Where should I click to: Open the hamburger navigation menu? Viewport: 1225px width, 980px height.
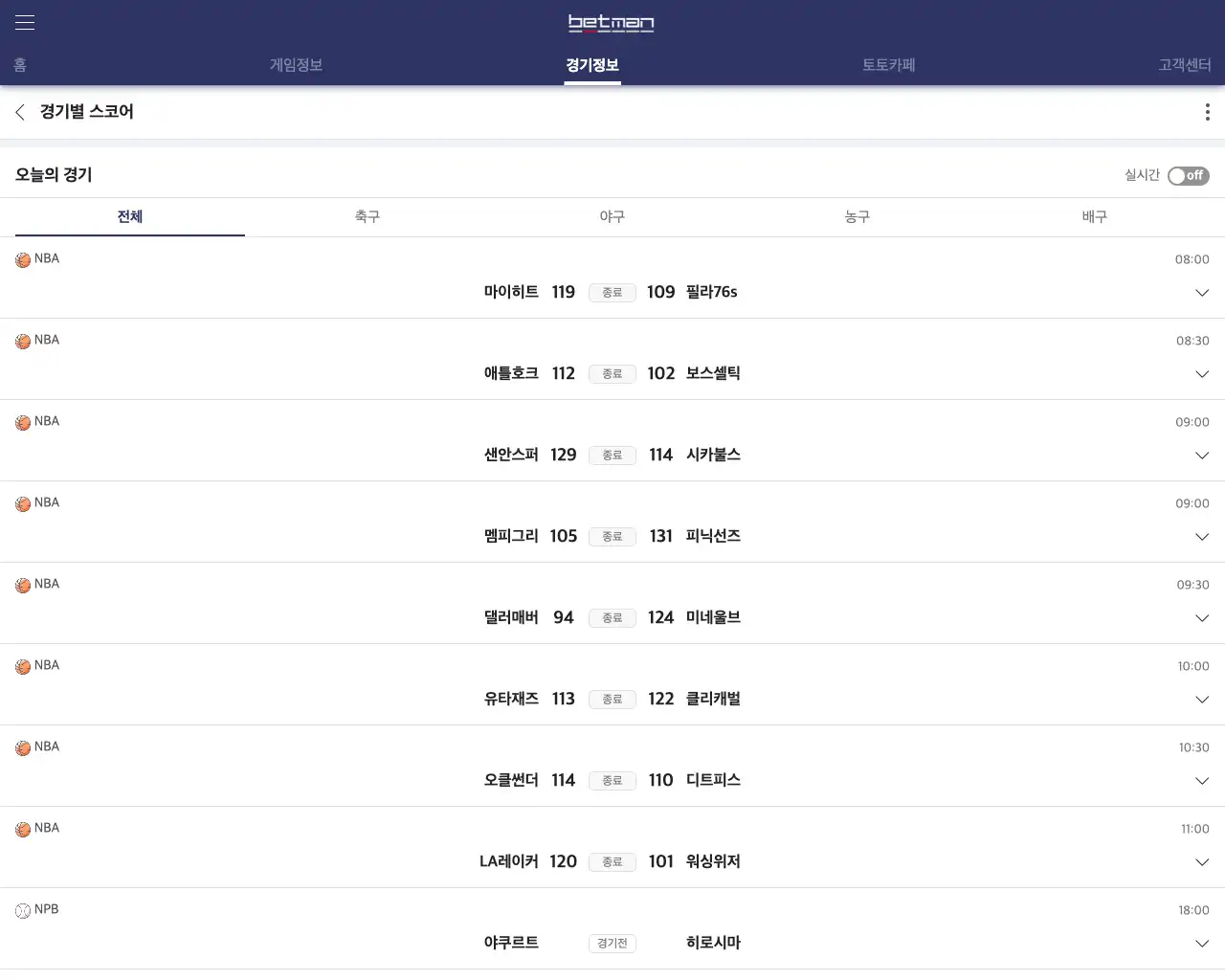tap(24, 22)
